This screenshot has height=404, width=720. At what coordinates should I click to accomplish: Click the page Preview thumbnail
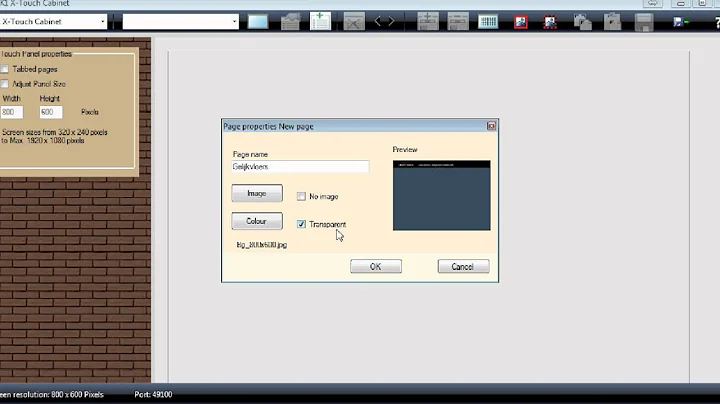click(x=441, y=195)
